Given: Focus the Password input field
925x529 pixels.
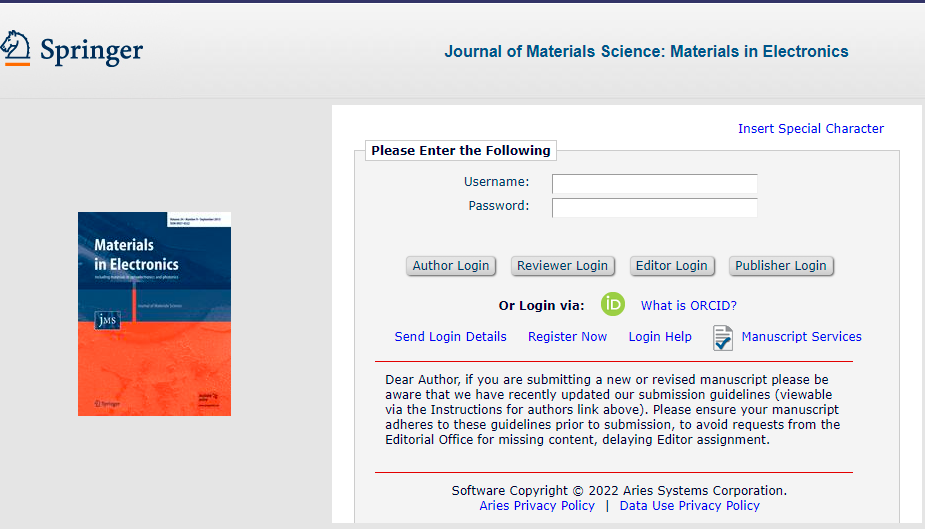Looking at the screenshot, I should tap(654, 207).
